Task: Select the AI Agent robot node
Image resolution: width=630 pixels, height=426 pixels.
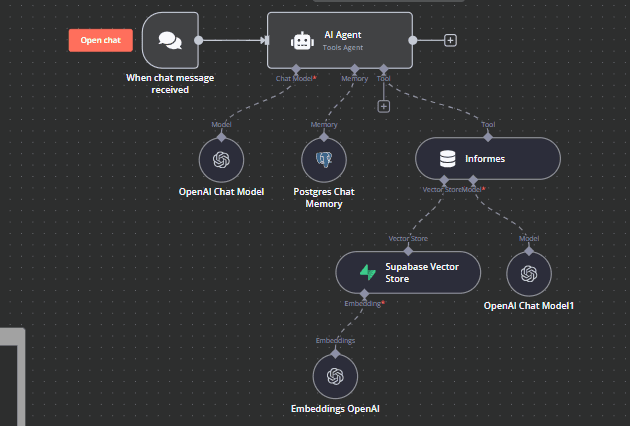Action: (340, 40)
